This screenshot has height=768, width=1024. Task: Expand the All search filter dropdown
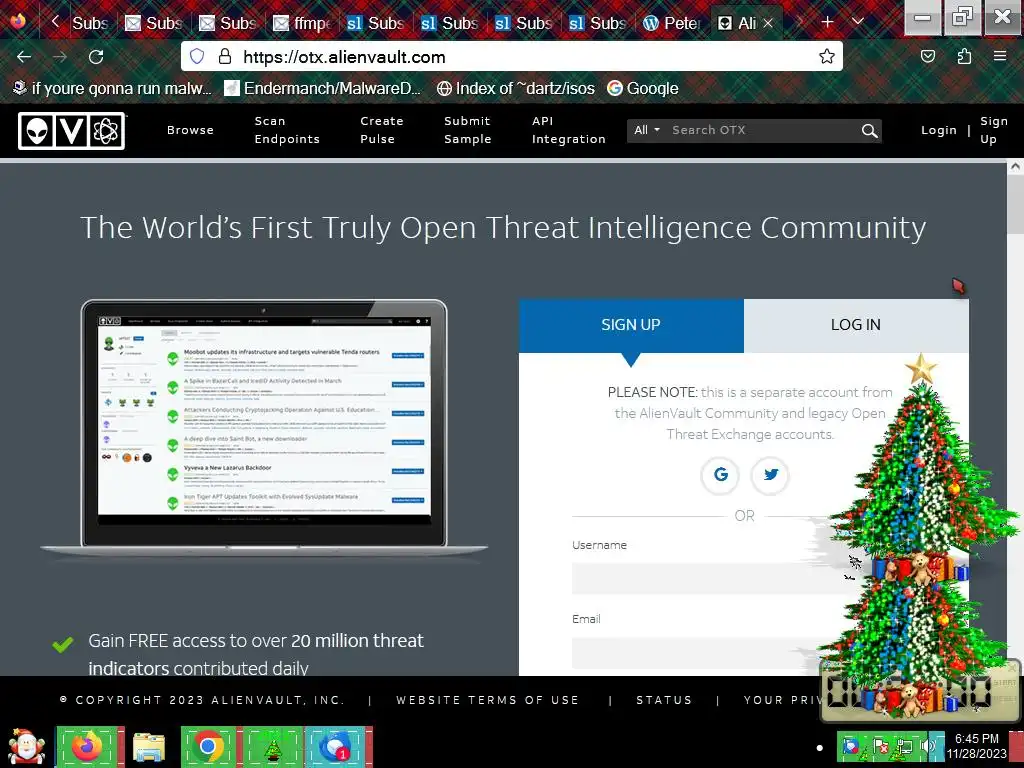pos(647,130)
